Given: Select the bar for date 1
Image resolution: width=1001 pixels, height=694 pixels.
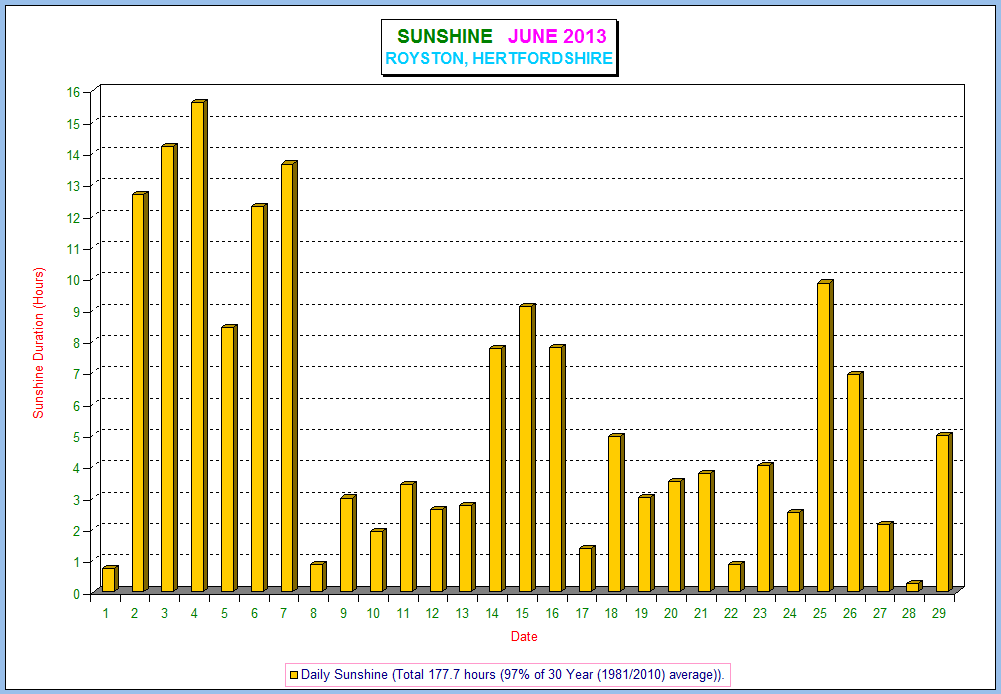Looking at the screenshot, I should click(x=110, y=578).
